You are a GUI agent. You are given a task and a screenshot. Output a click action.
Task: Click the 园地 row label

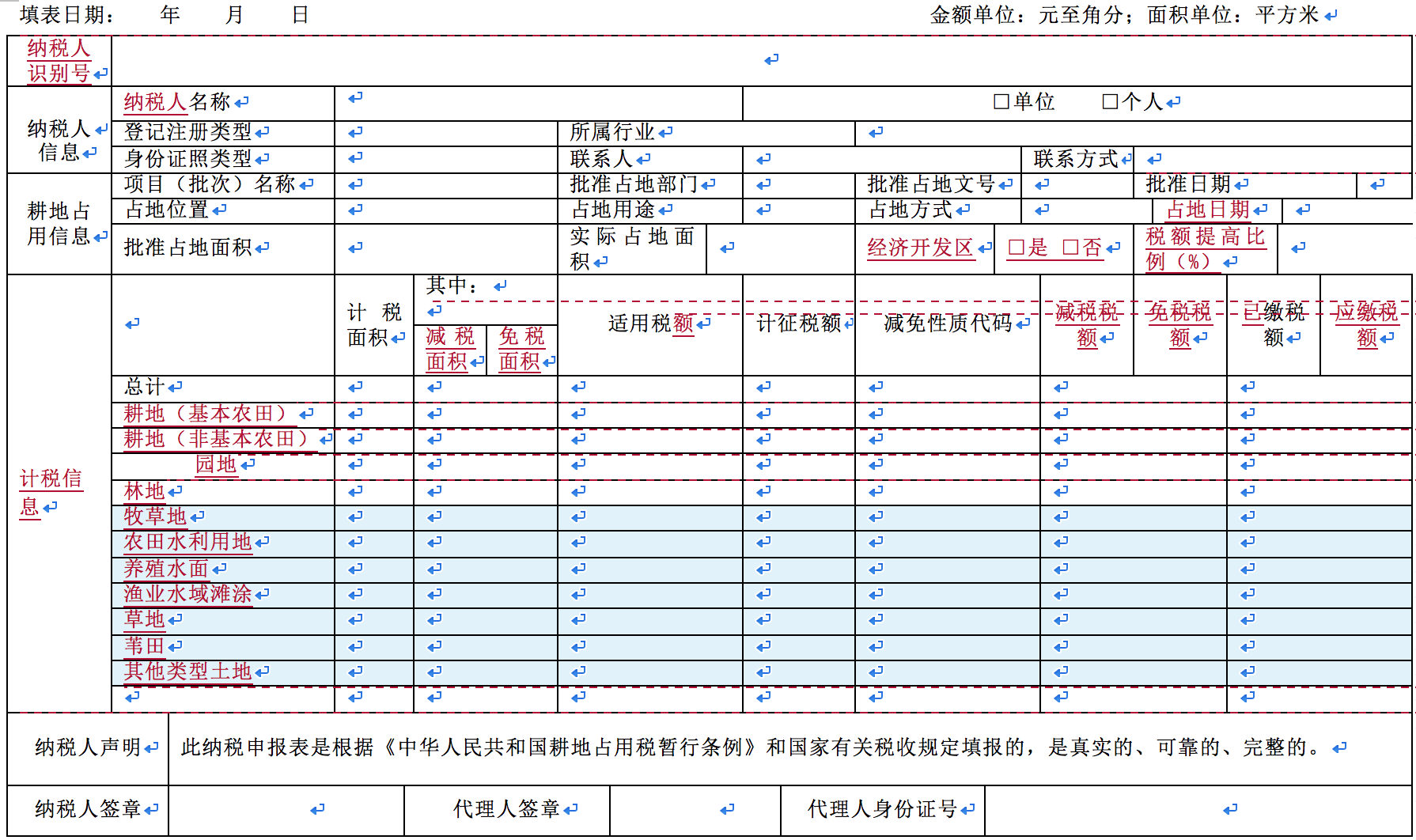216,464
